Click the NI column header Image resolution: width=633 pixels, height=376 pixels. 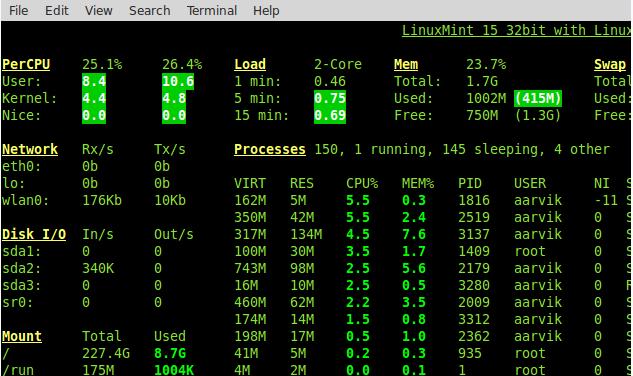602,183
